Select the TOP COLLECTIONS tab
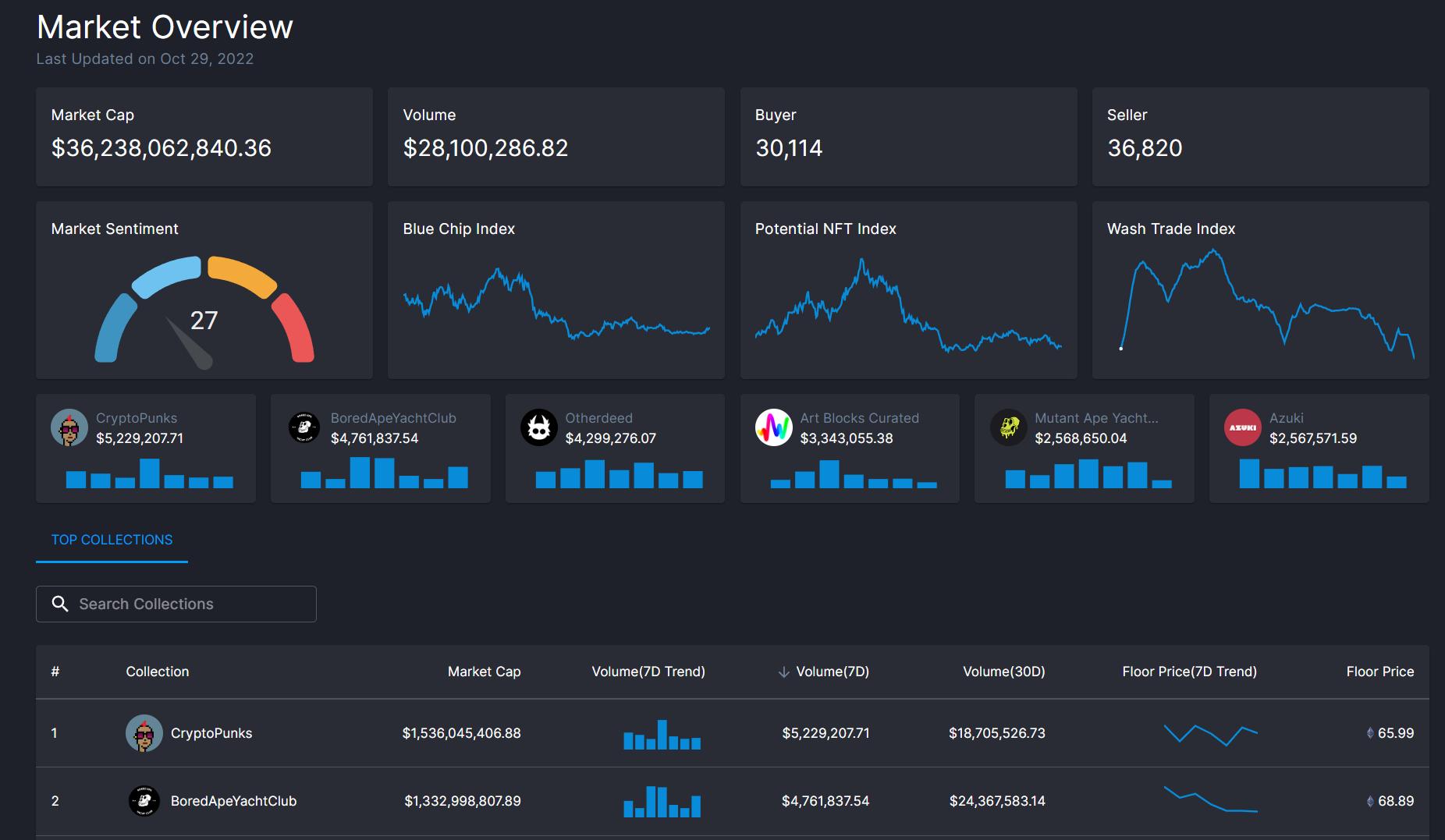Screen dimensions: 1445x840 coord(112,540)
